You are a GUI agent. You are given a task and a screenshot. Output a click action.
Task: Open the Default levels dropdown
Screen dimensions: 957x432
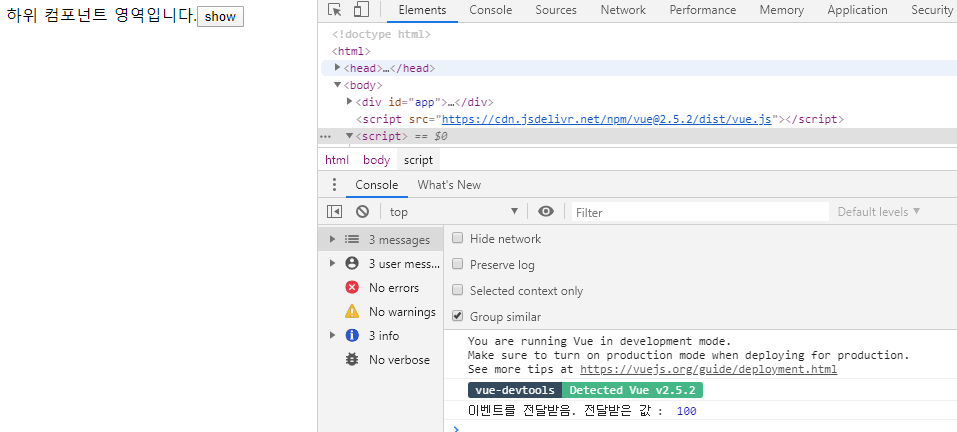click(878, 212)
